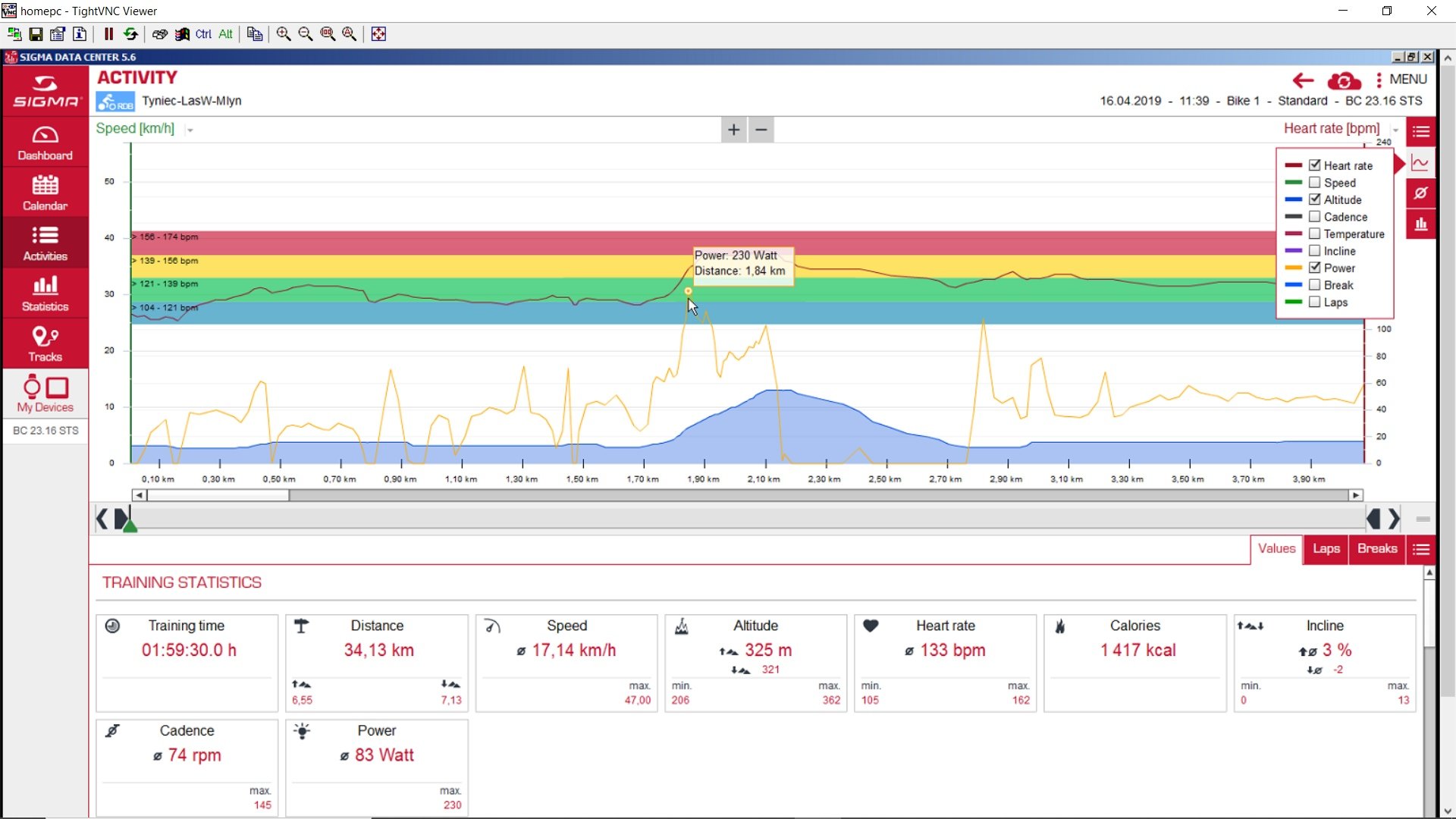1456x819 pixels.
Task: Open the Calendar sidebar section
Action: coord(45,193)
